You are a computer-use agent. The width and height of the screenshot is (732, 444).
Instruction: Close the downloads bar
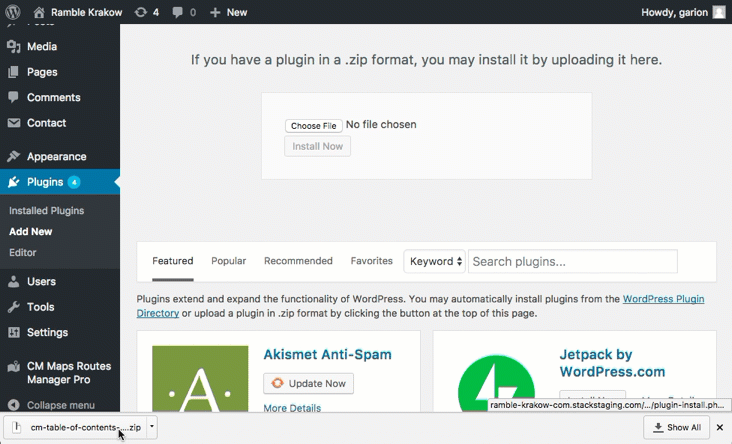click(720, 427)
